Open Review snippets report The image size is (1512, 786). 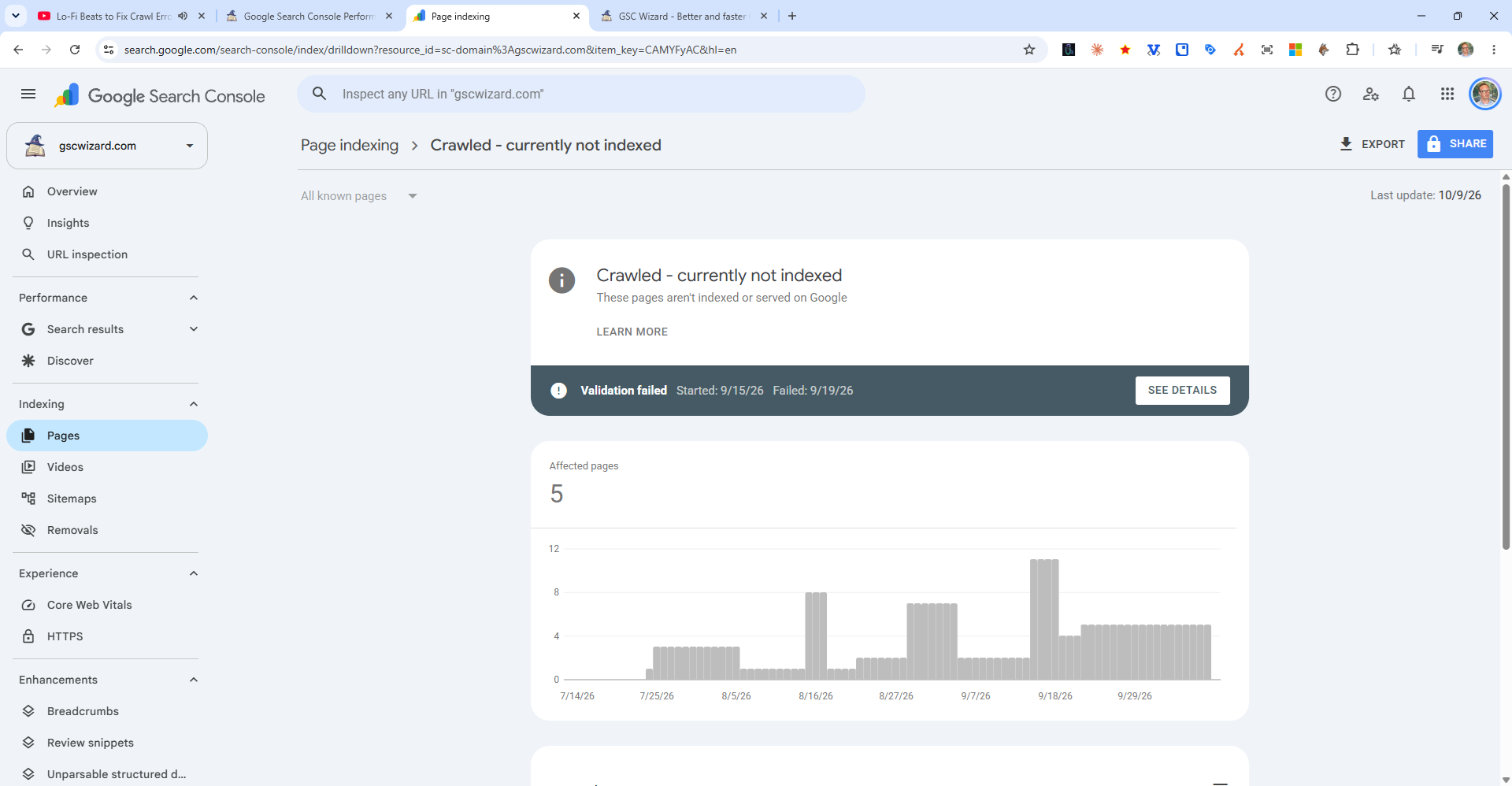tap(107, 743)
